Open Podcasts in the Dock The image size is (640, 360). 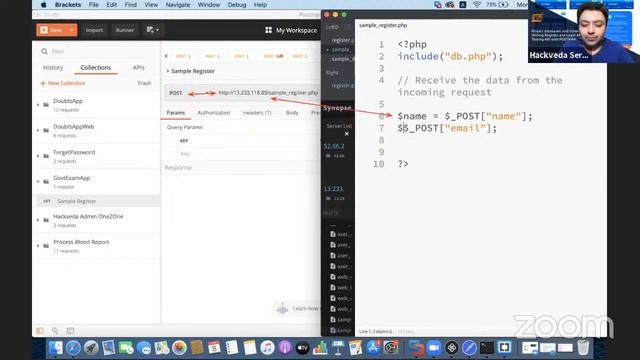point(285,348)
